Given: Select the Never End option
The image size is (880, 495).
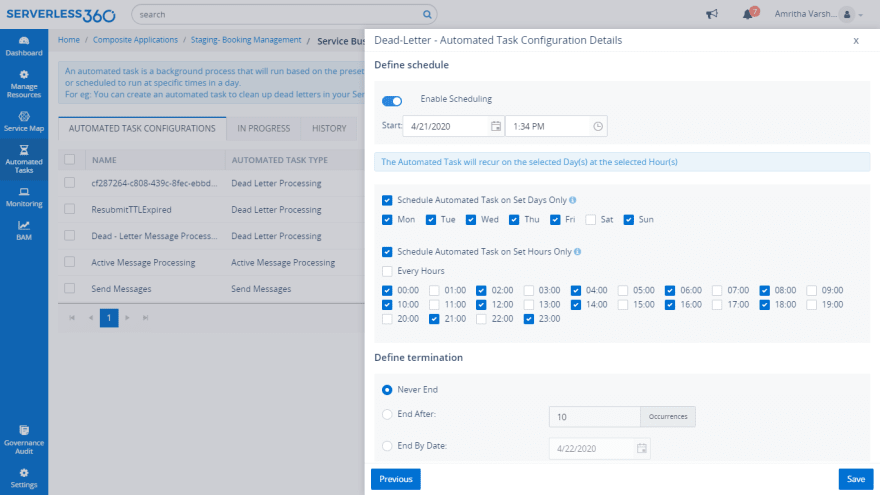Looking at the screenshot, I should point(387,389).
